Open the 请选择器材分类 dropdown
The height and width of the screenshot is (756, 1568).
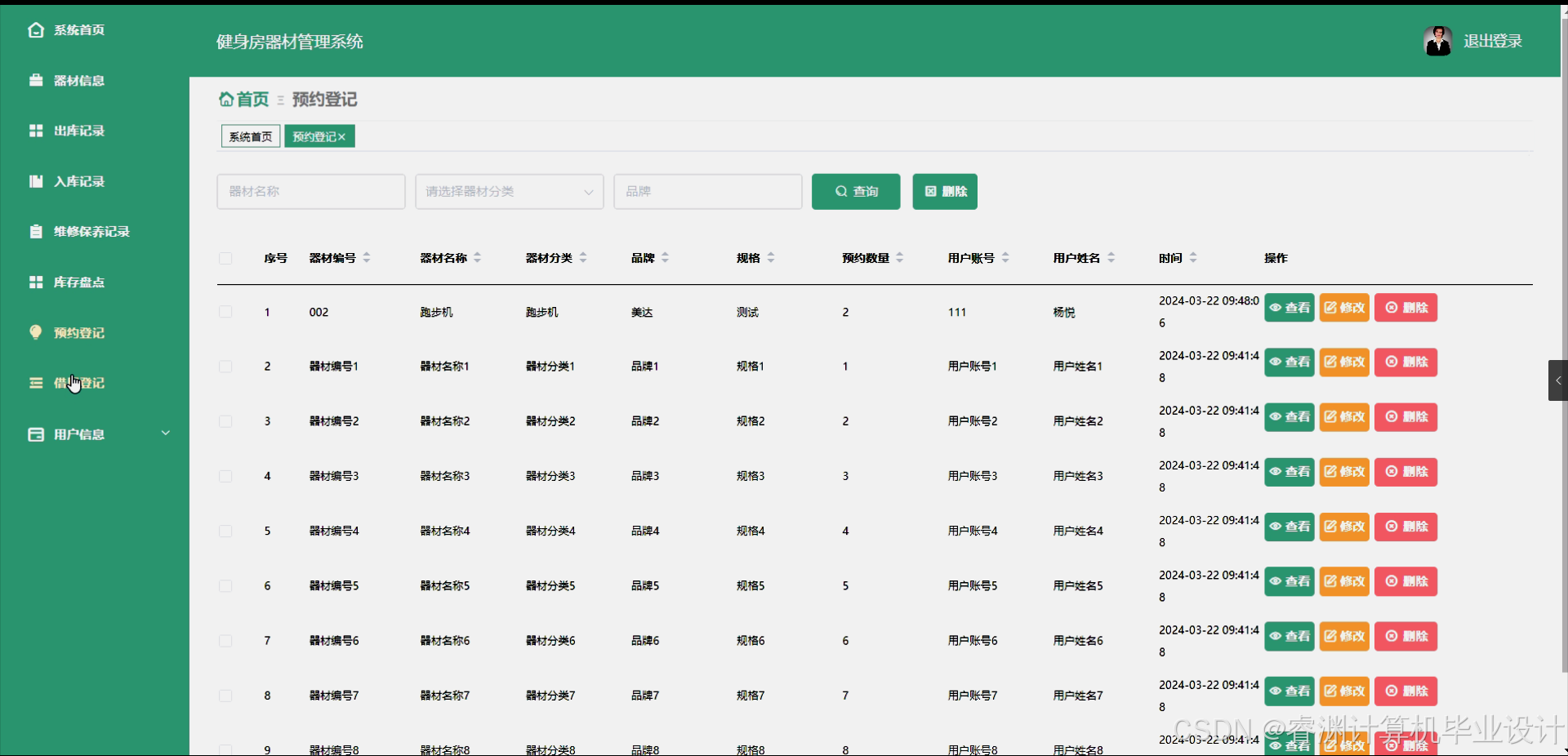coord(508,191)
